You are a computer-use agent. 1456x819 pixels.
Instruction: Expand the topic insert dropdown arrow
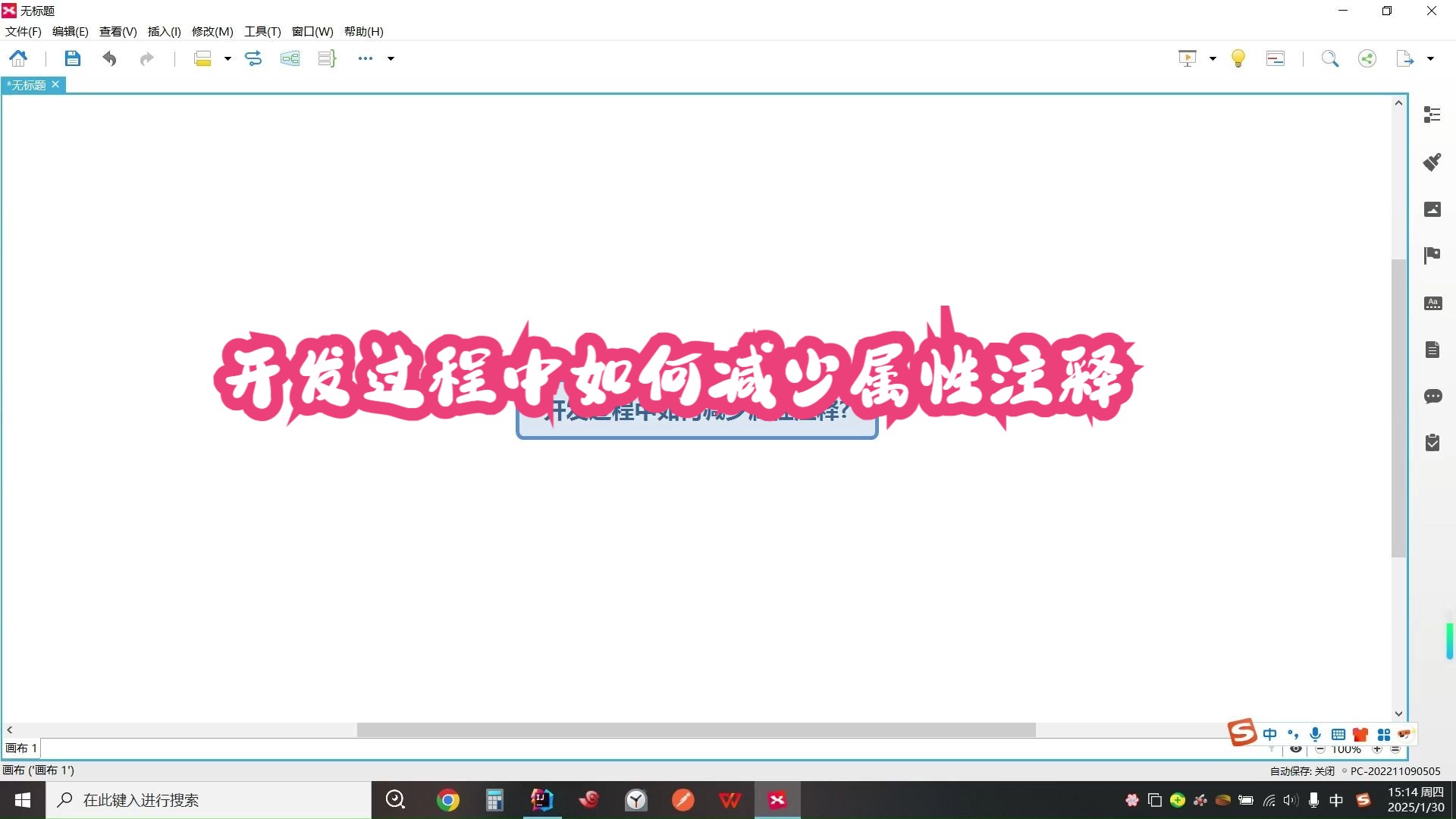pyautogui.click(x=227, y=58)
